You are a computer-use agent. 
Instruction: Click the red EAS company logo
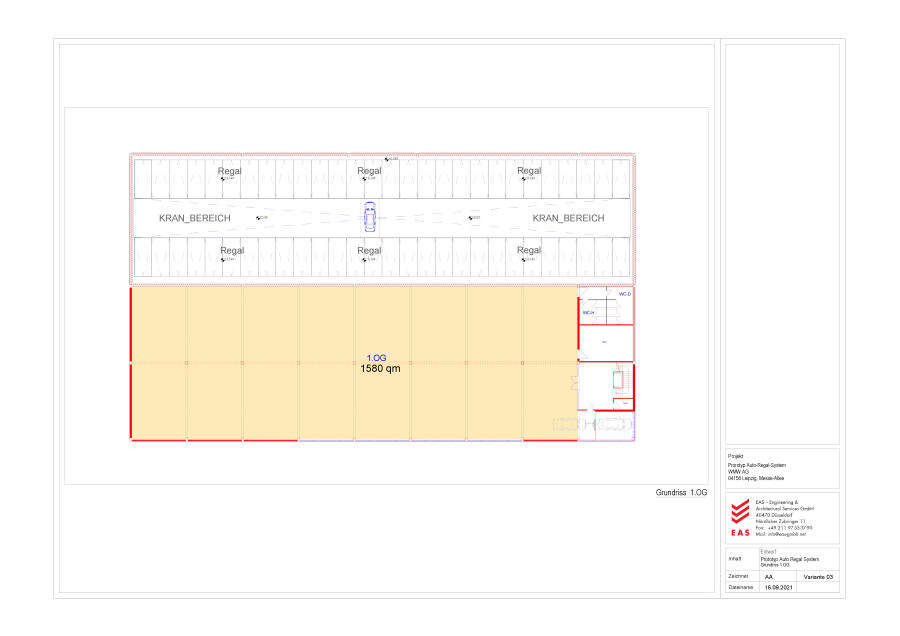click(x=740, y=520)
